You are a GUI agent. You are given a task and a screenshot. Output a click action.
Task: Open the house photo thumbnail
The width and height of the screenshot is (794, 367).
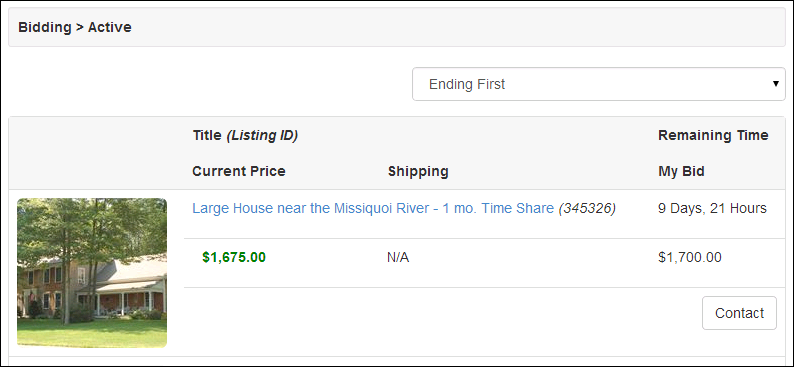pyautogui.click(x=92, y=273)
